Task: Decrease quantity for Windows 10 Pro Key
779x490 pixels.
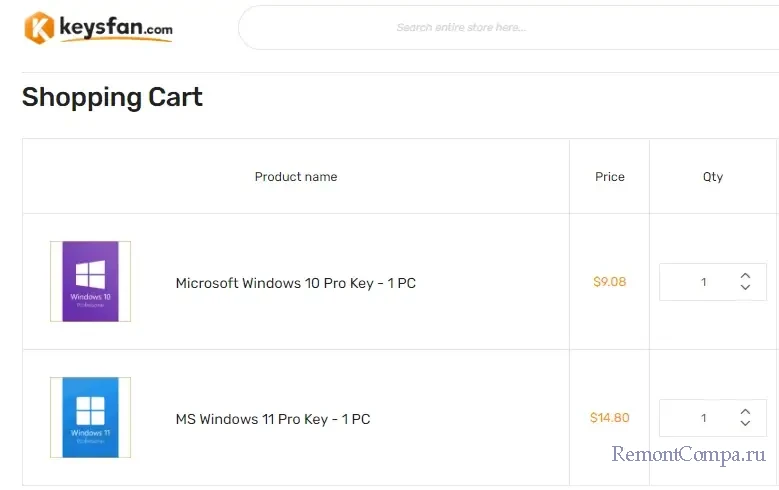Action: [745, 288]
